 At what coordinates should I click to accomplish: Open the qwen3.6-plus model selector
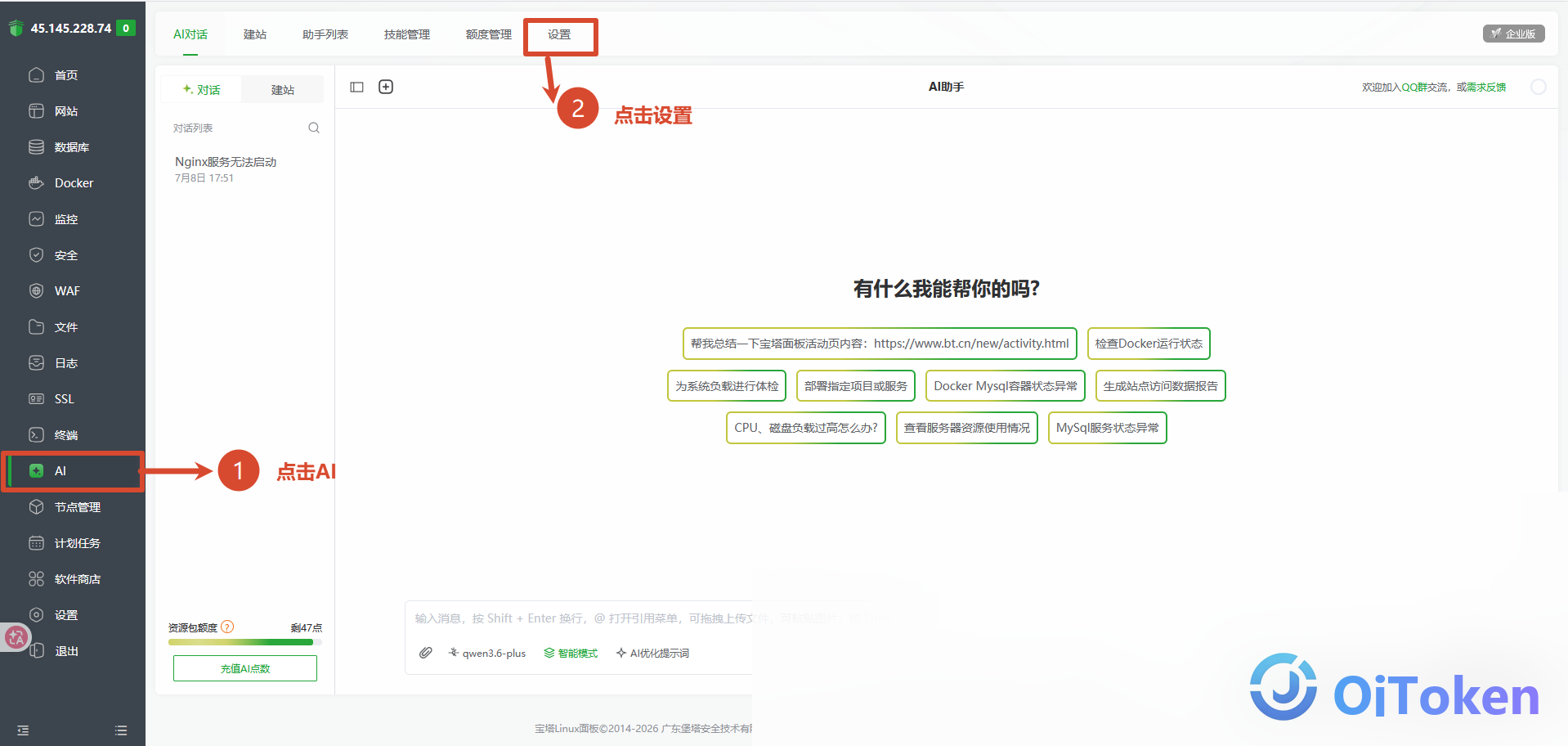click(x=487, y=653)
